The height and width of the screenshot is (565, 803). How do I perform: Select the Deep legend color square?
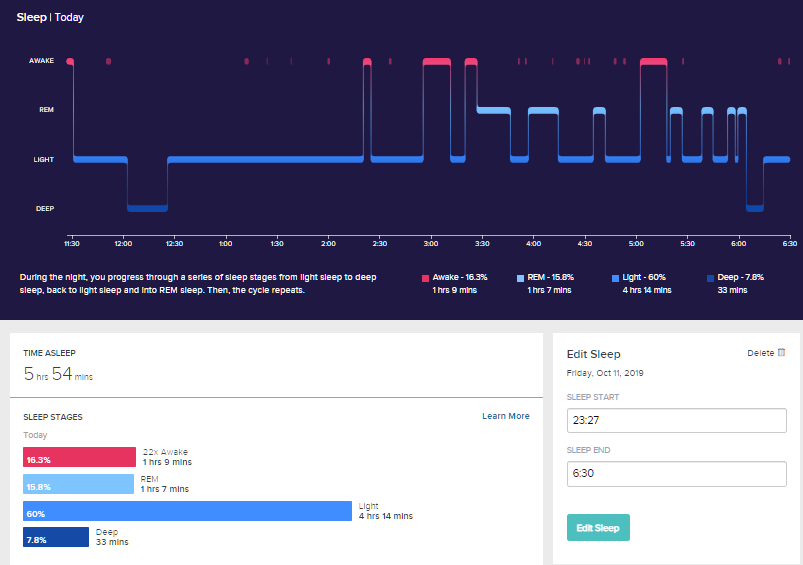(709, 277)
